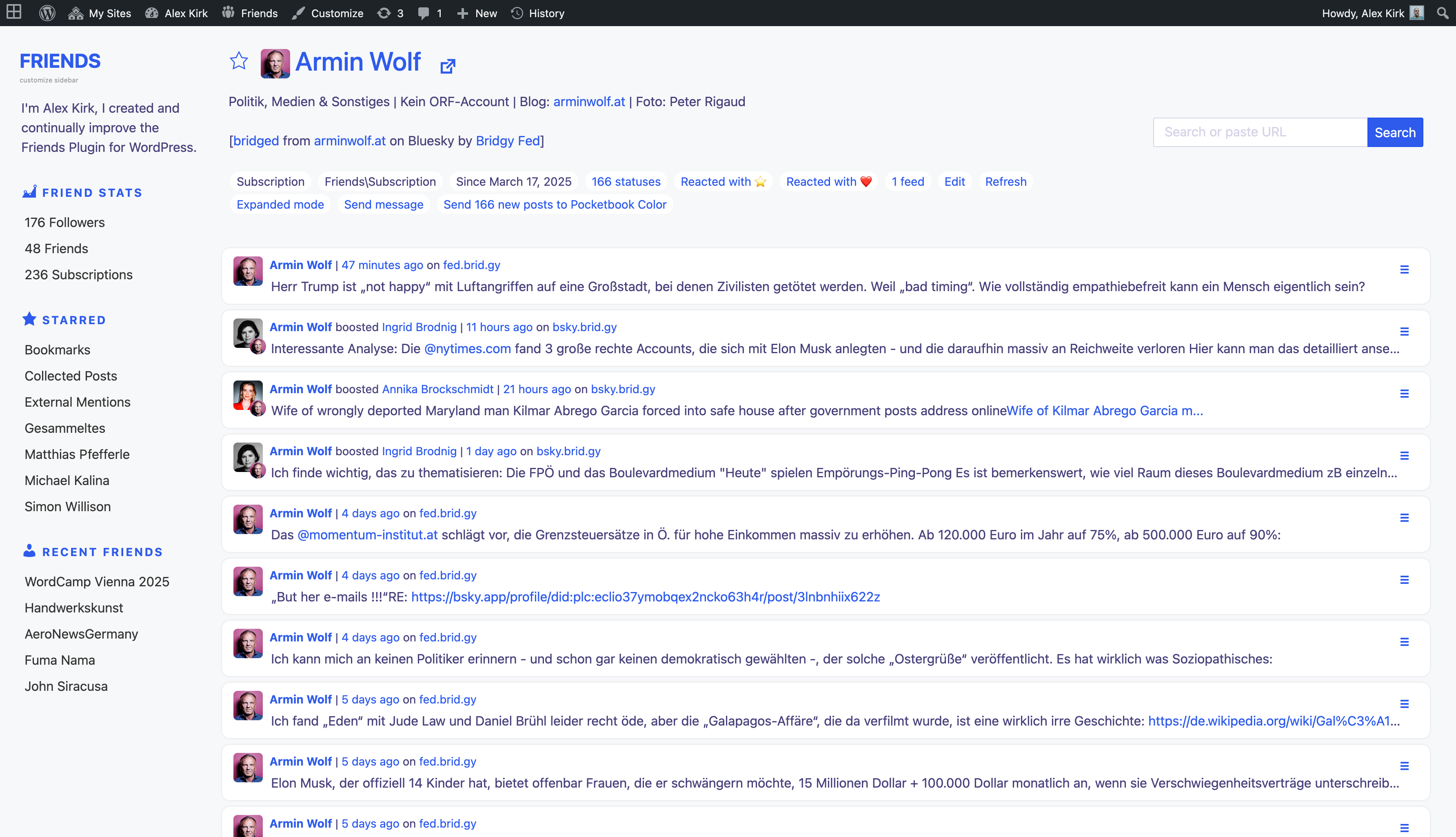Open the 1 feed chip
Image resolution: width=1456 pixels, height=837 pixels.
[908, 182]
